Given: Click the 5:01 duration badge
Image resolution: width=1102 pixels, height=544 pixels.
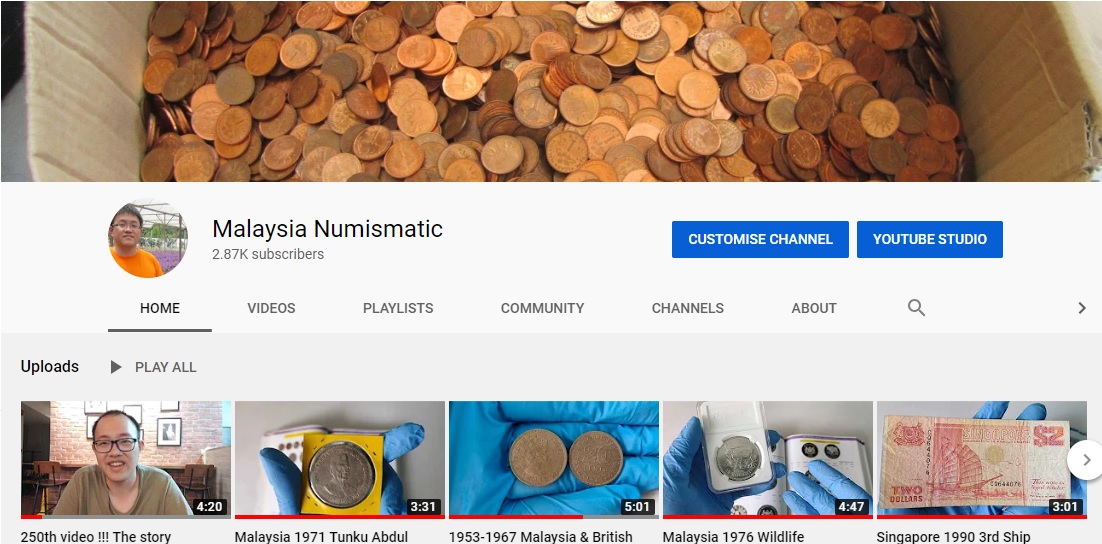Looking at the screenshot, I should pos(637,506).
